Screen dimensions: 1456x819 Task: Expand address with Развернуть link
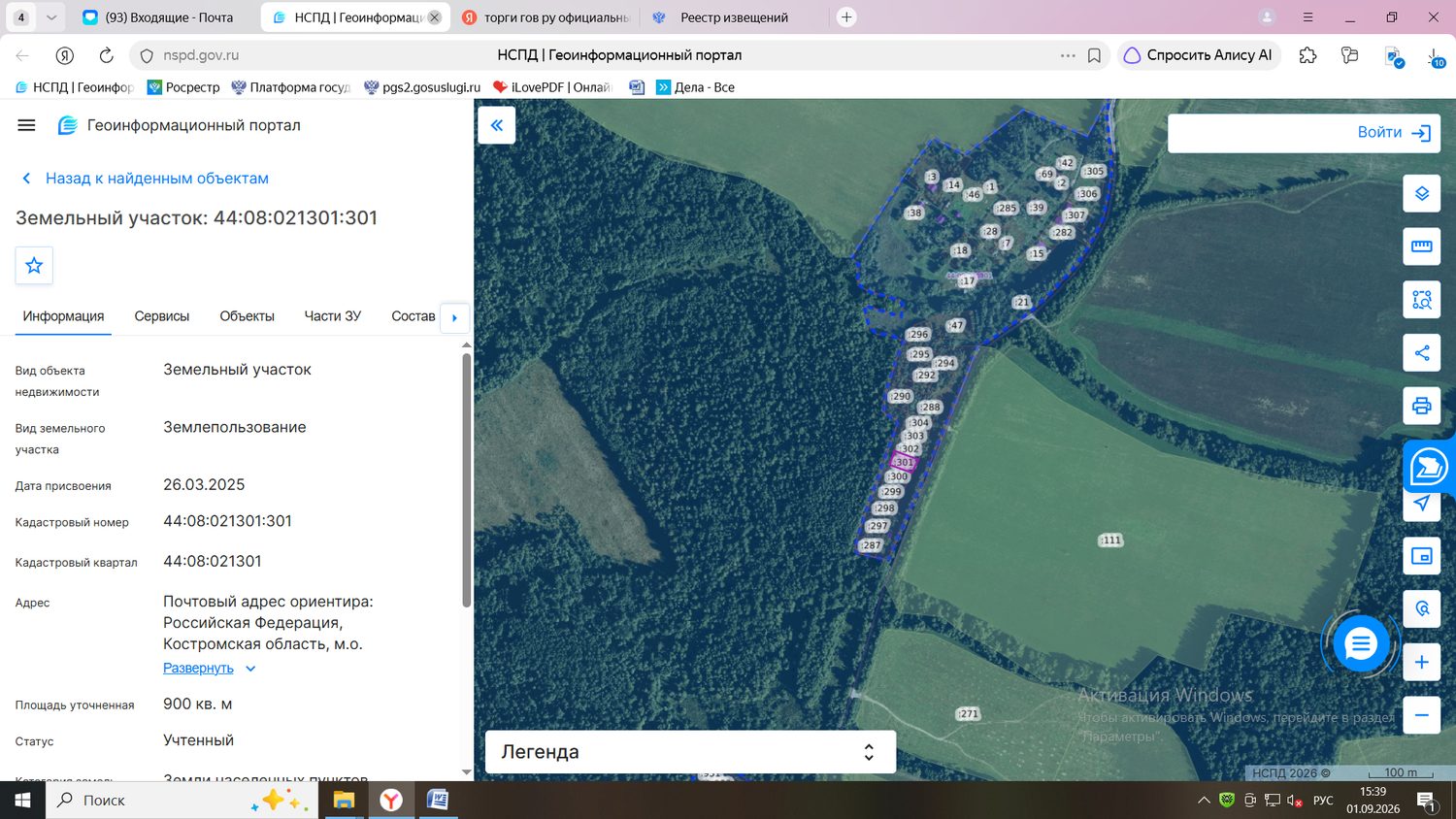(198, 669)
